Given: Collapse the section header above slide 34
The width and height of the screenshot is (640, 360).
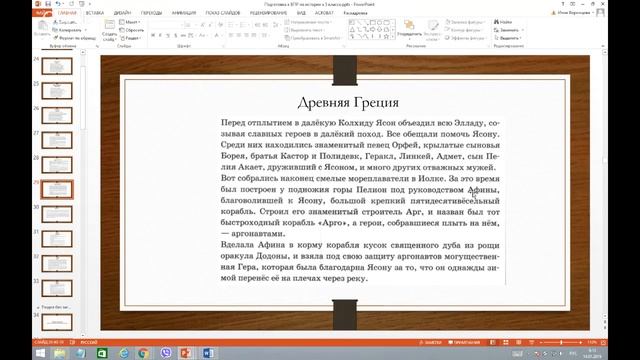Looking at the screenshot, I should (x=38, y=307).
